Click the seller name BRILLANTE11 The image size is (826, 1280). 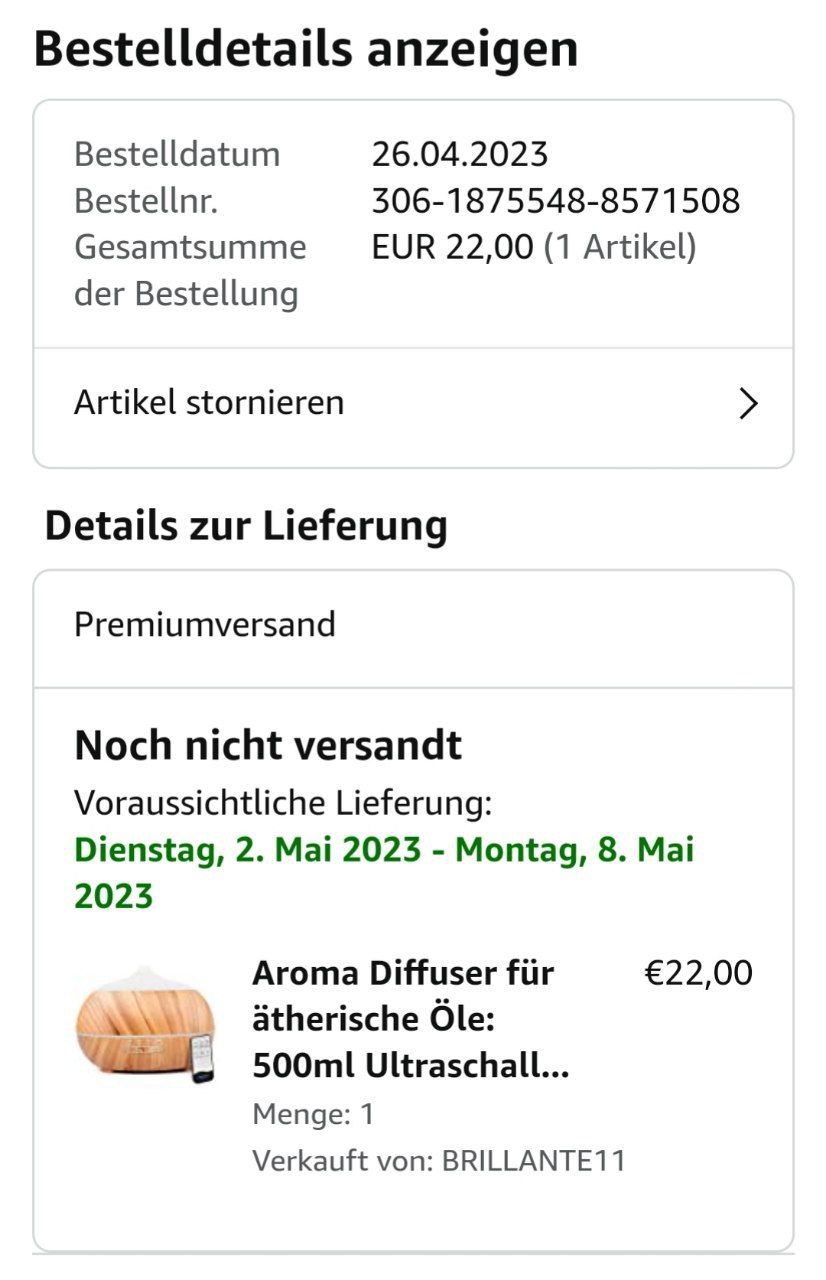(x=533, y=1161)
